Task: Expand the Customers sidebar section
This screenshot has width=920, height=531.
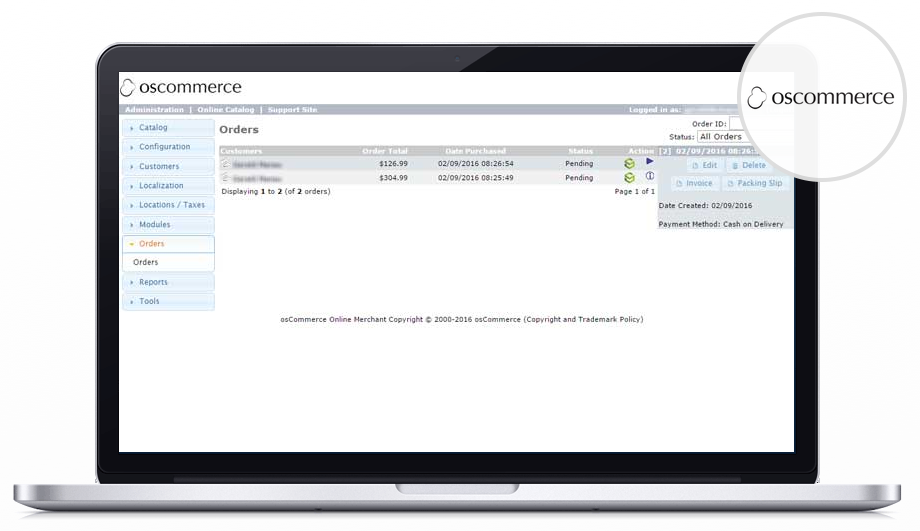Action: pyautogui.click(x=168, y=166)
